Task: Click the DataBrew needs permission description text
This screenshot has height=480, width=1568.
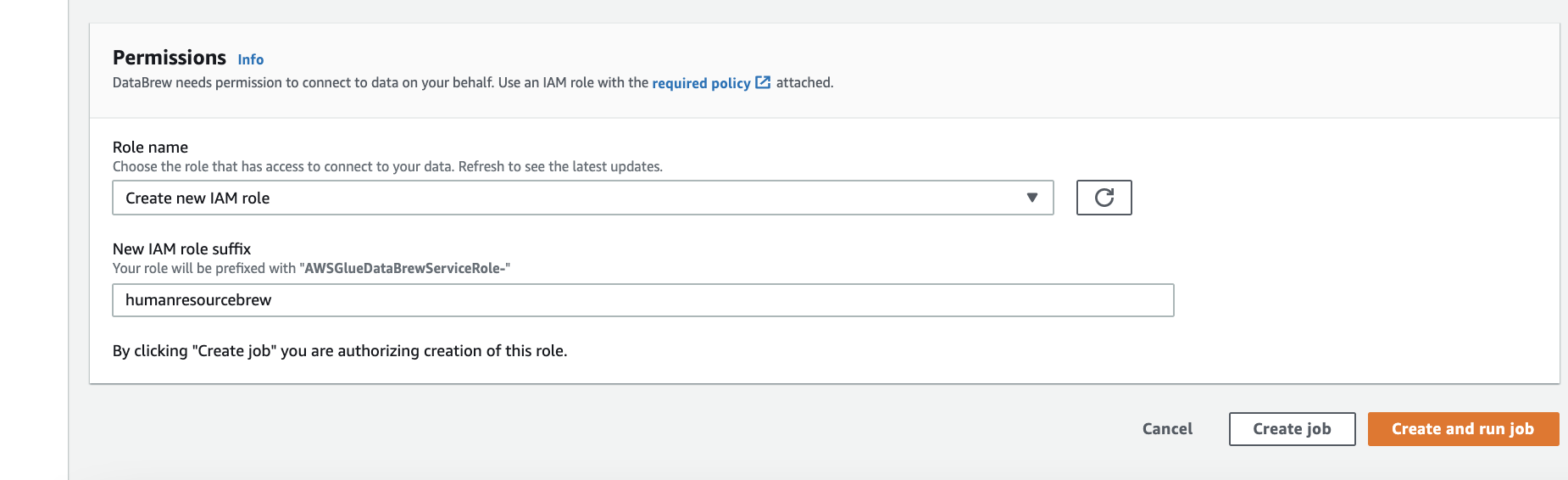Action: (x=473, y=83)
